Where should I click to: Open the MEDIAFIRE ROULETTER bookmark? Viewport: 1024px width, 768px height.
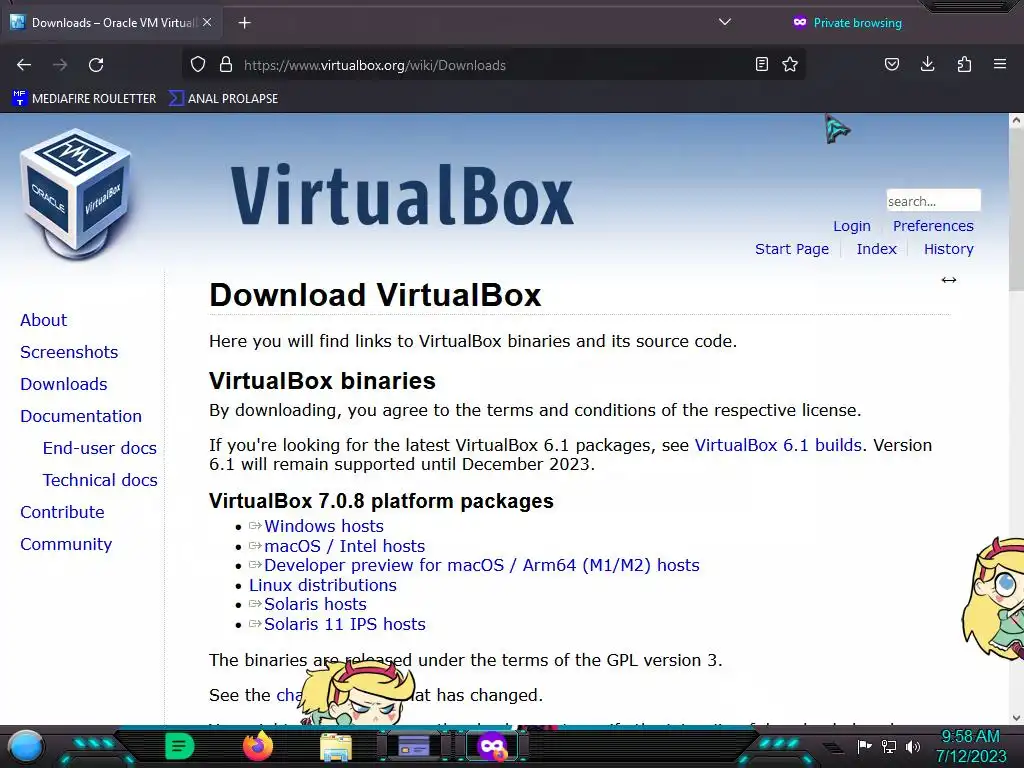pyautogui.click(x=84, y=99)
